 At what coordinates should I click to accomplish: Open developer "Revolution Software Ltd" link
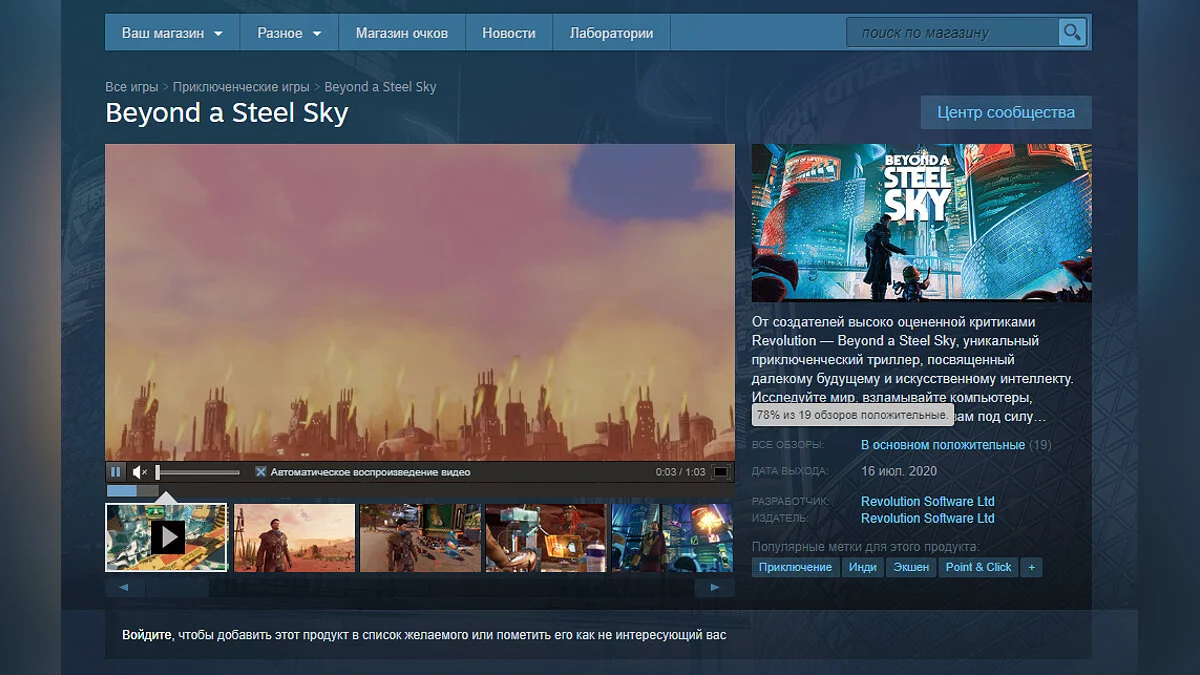point(928,502)
